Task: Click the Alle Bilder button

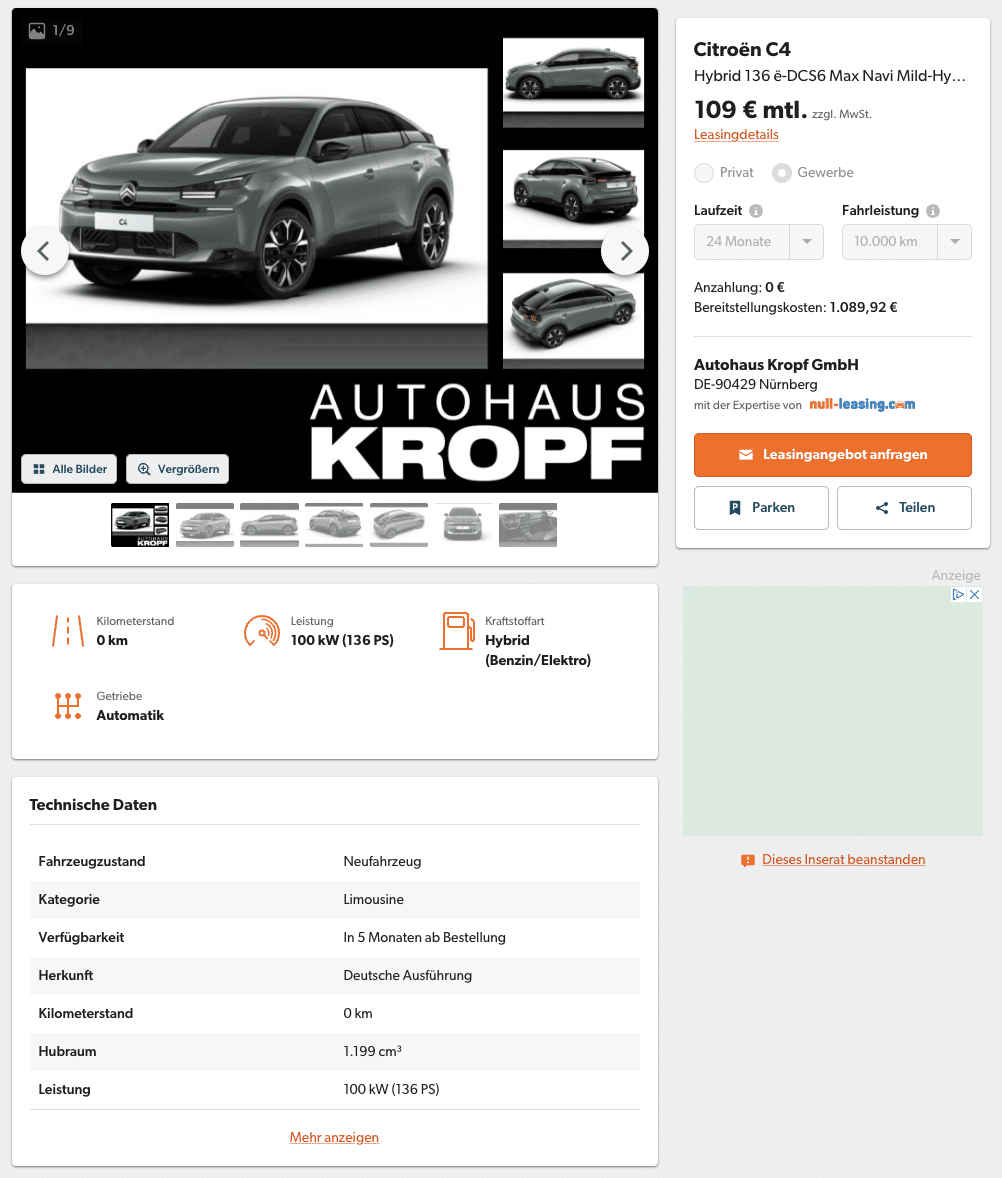Action: (x=69, y=470)
